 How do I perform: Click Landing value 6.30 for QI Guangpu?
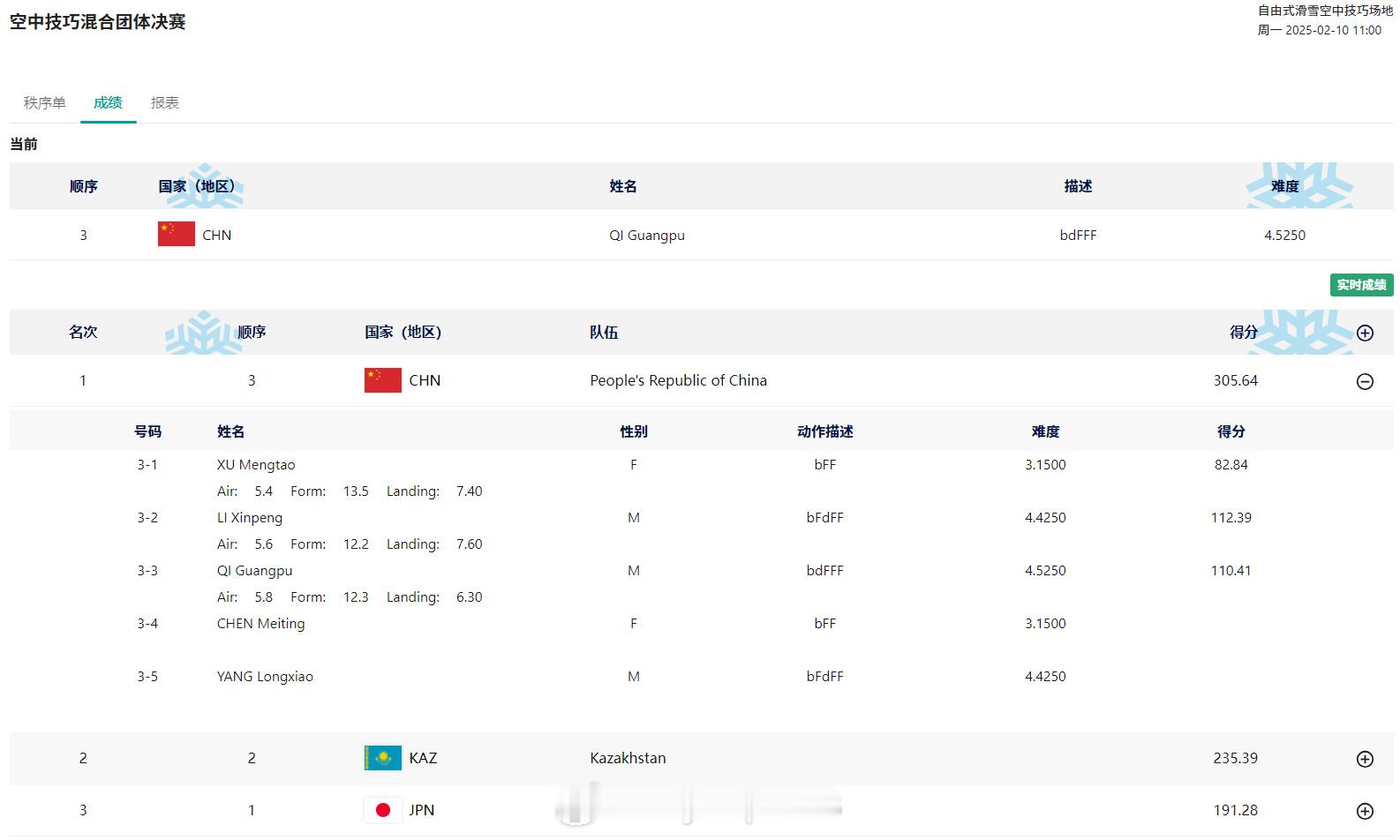click(x=469, y=597)
